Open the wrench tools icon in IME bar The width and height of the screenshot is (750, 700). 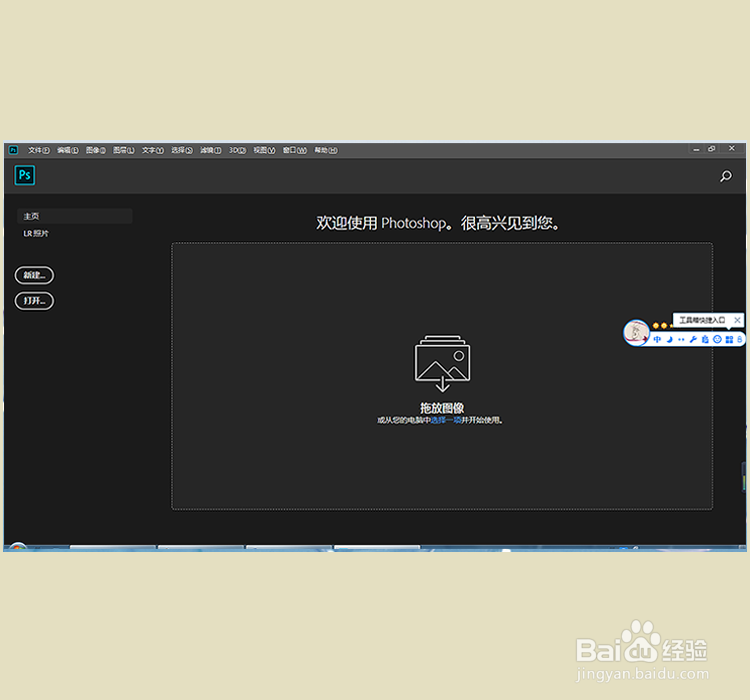693,339
